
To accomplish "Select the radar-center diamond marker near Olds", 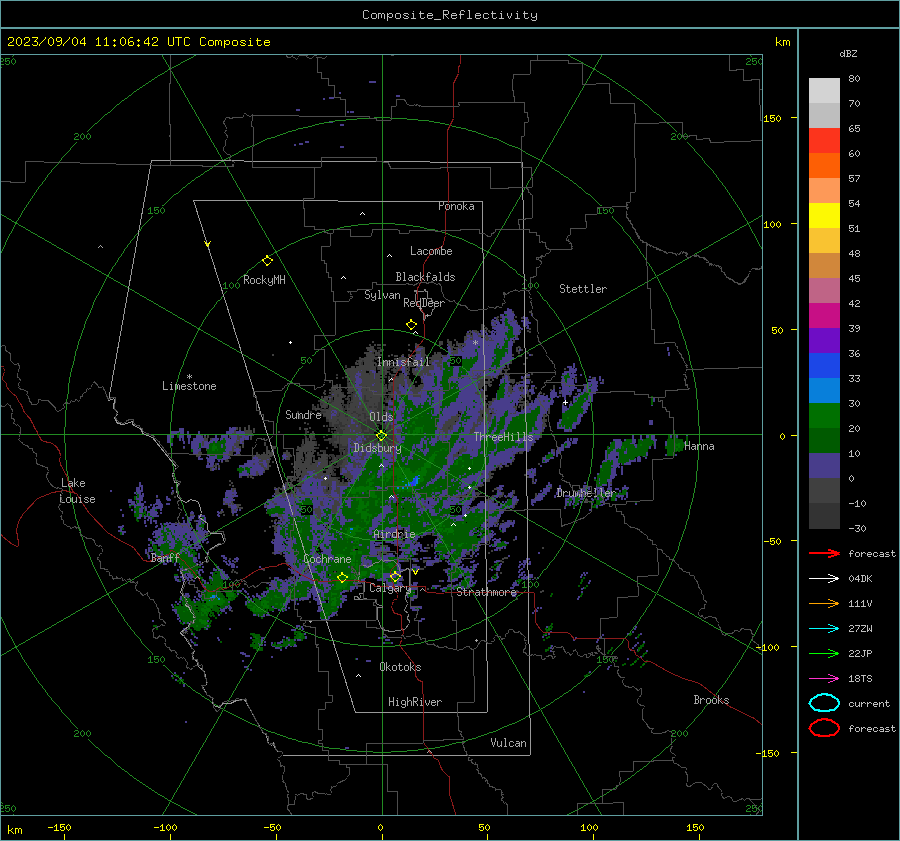I will pos(381,436).
